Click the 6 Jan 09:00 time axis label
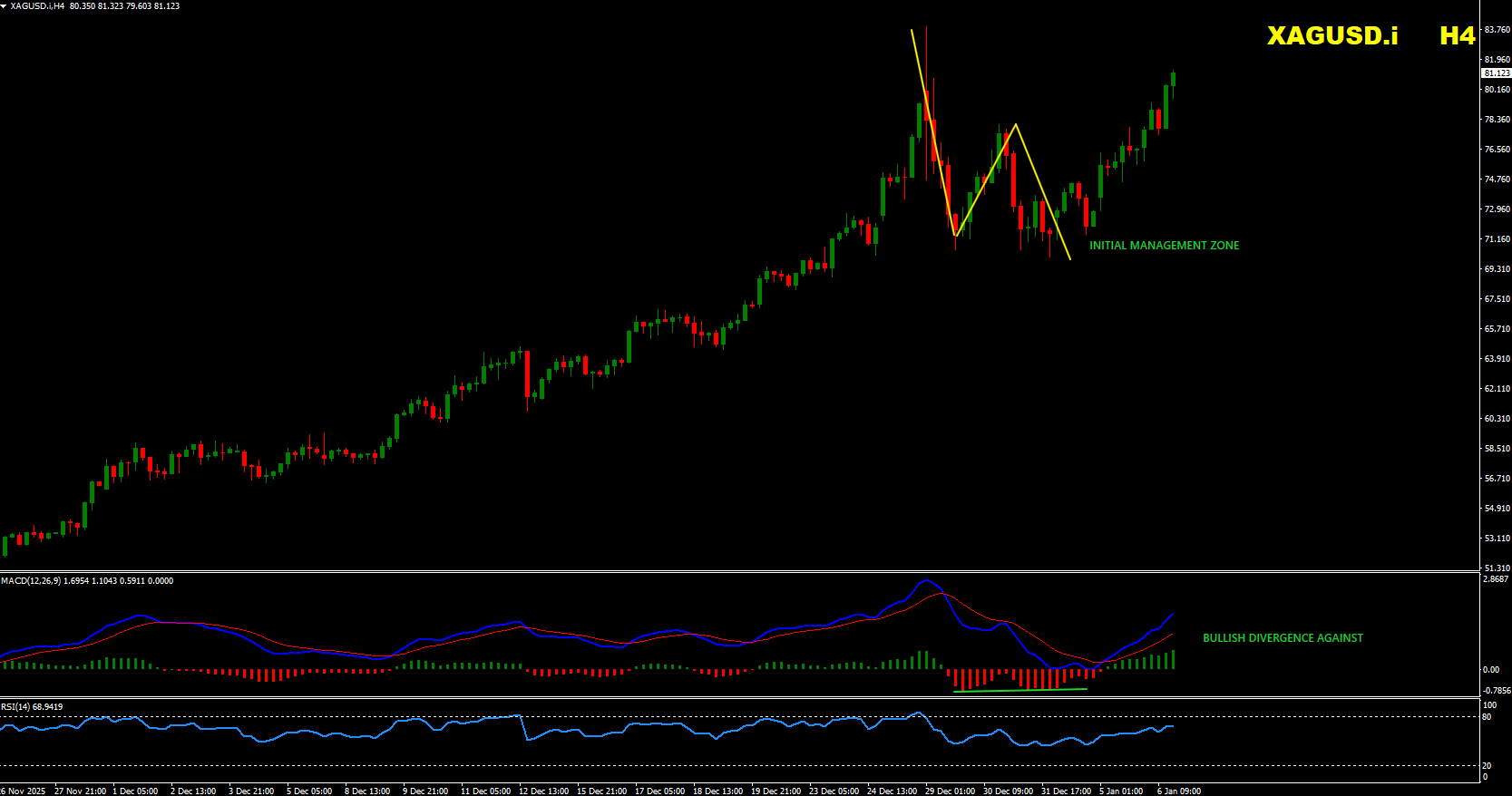 pyautogui.click(x=1178, y=791)
